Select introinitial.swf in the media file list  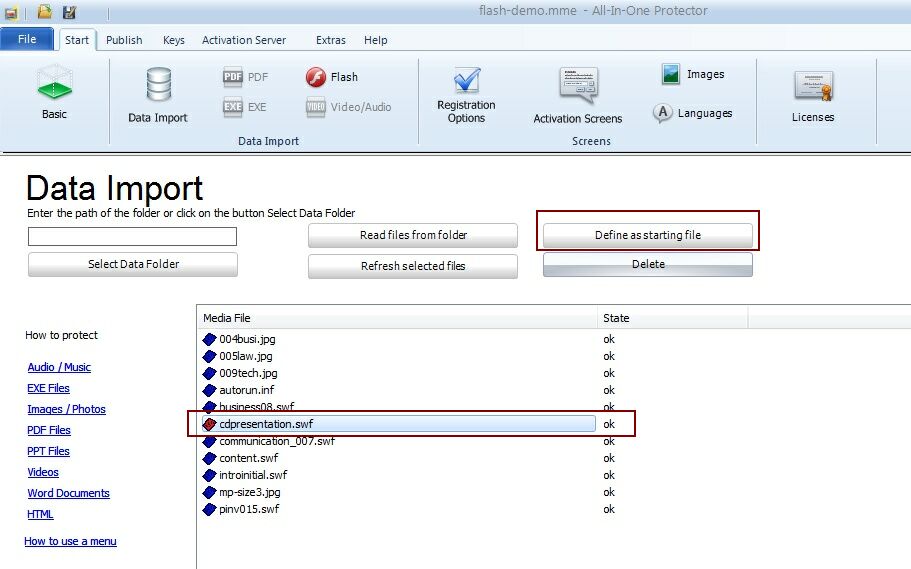click(253, 475)
